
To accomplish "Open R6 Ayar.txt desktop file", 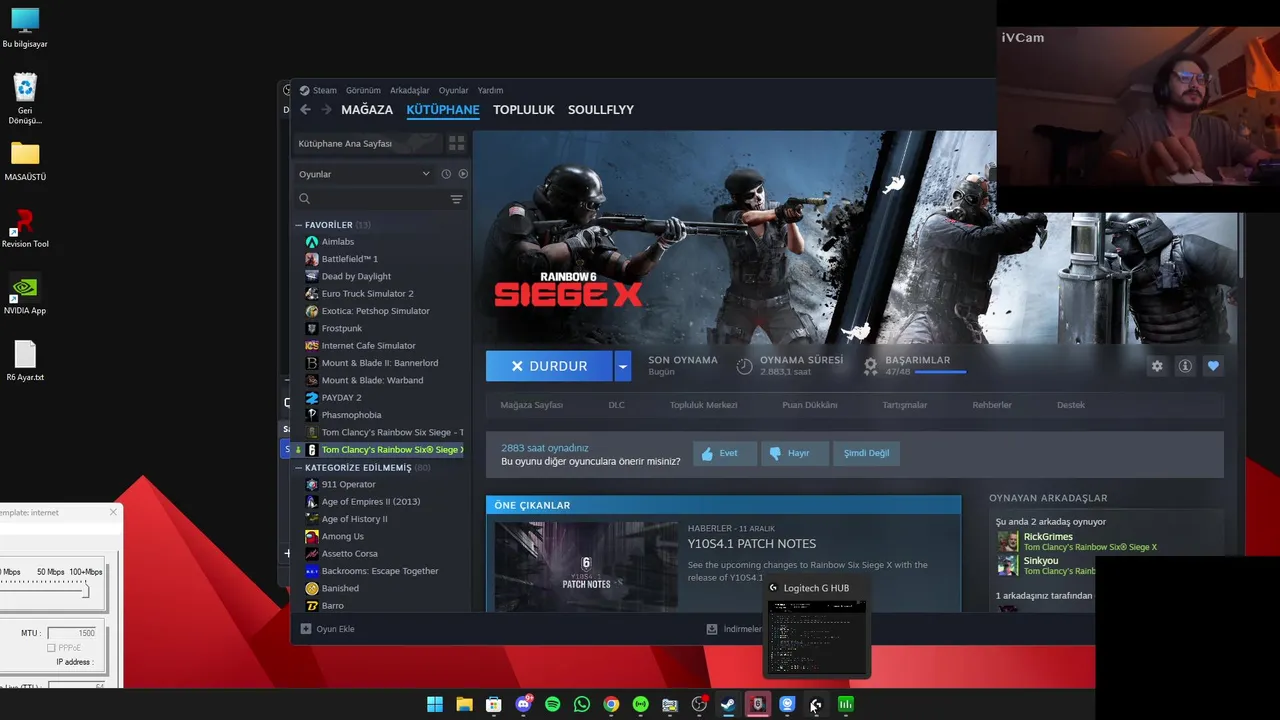I will pos(25,362).
